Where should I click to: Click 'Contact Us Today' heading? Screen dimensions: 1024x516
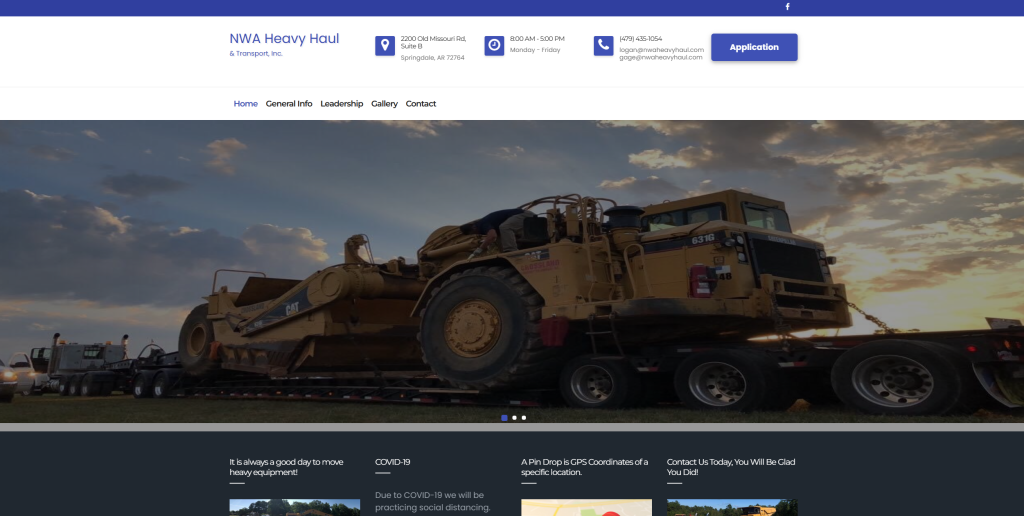point(731,467)
